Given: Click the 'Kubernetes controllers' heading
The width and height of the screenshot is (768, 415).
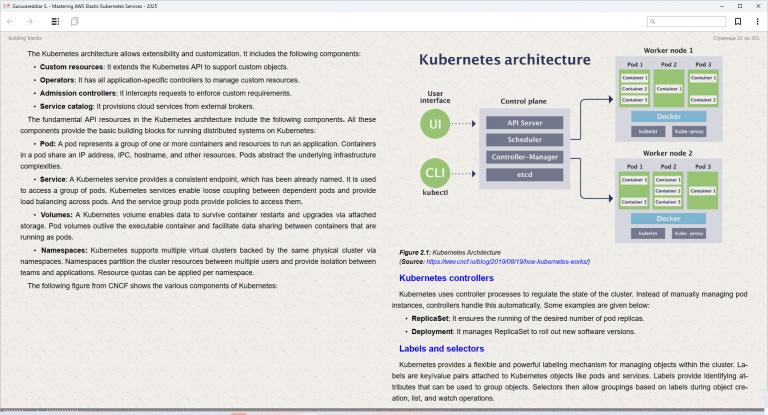Looking at the screenshot, I should tap(446, 278).
